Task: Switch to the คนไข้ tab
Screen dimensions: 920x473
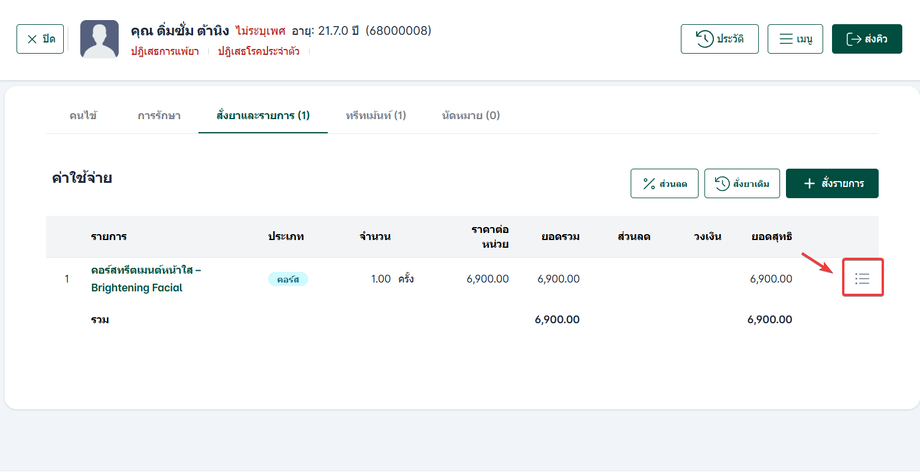Action: [x=83, y=116]
